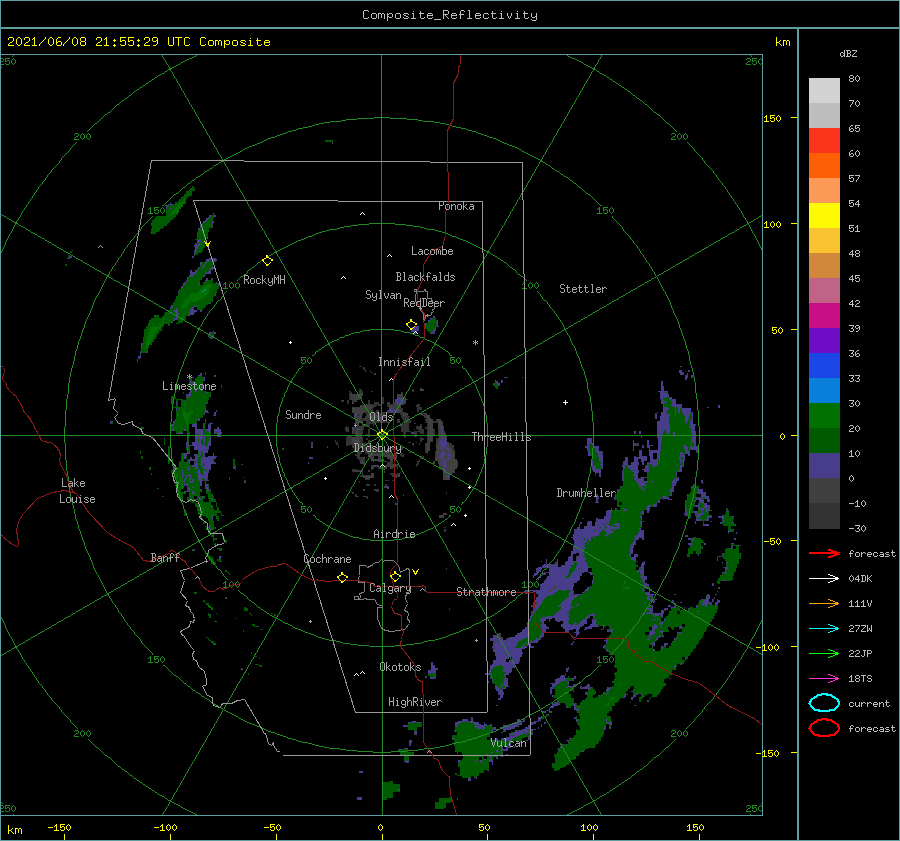Viewport: 900px width, 841px height.
Task: Click the Drumheller town label
Action: tap(586, 493)
